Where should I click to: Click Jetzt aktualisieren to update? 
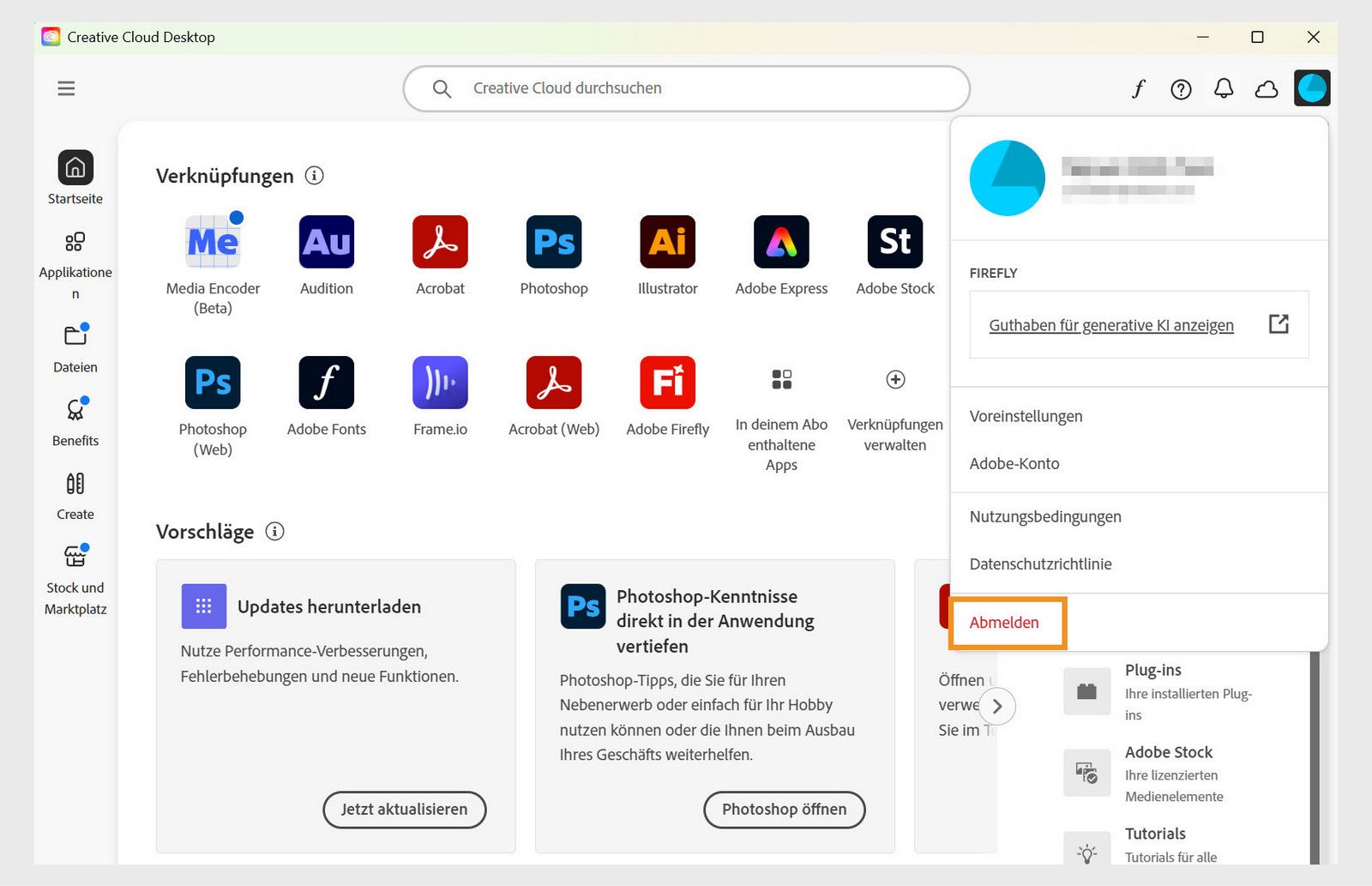pyautogui.click(x=404, y=809)
